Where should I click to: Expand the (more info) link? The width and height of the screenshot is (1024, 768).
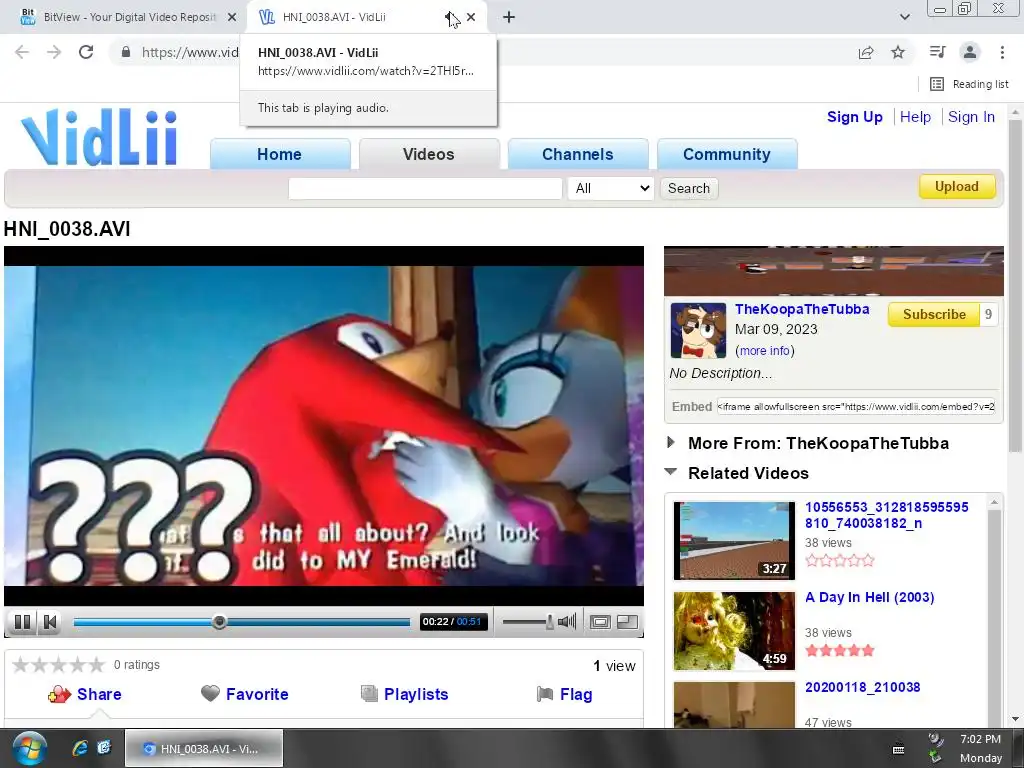[x=765, y=351]
